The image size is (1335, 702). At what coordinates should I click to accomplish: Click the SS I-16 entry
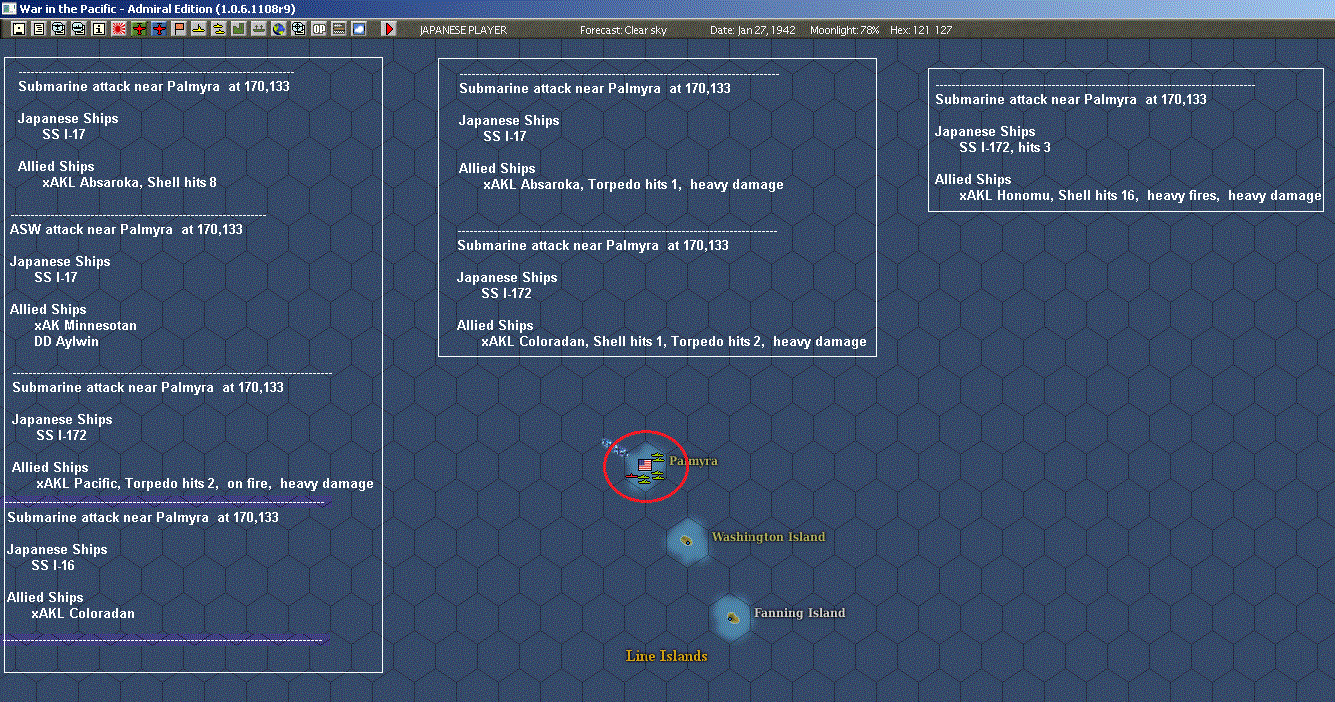(x=52, y=565)
